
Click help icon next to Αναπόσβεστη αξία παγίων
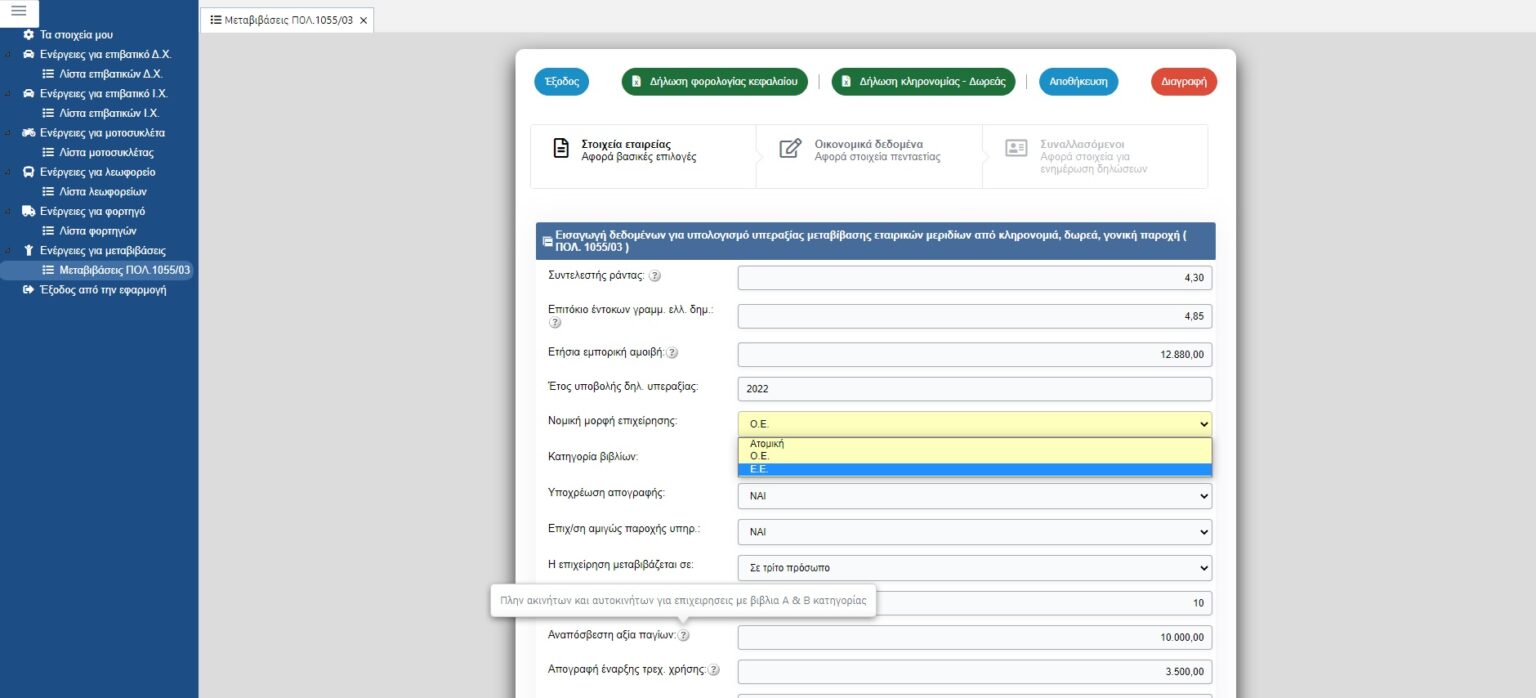(x=683, y=636)
